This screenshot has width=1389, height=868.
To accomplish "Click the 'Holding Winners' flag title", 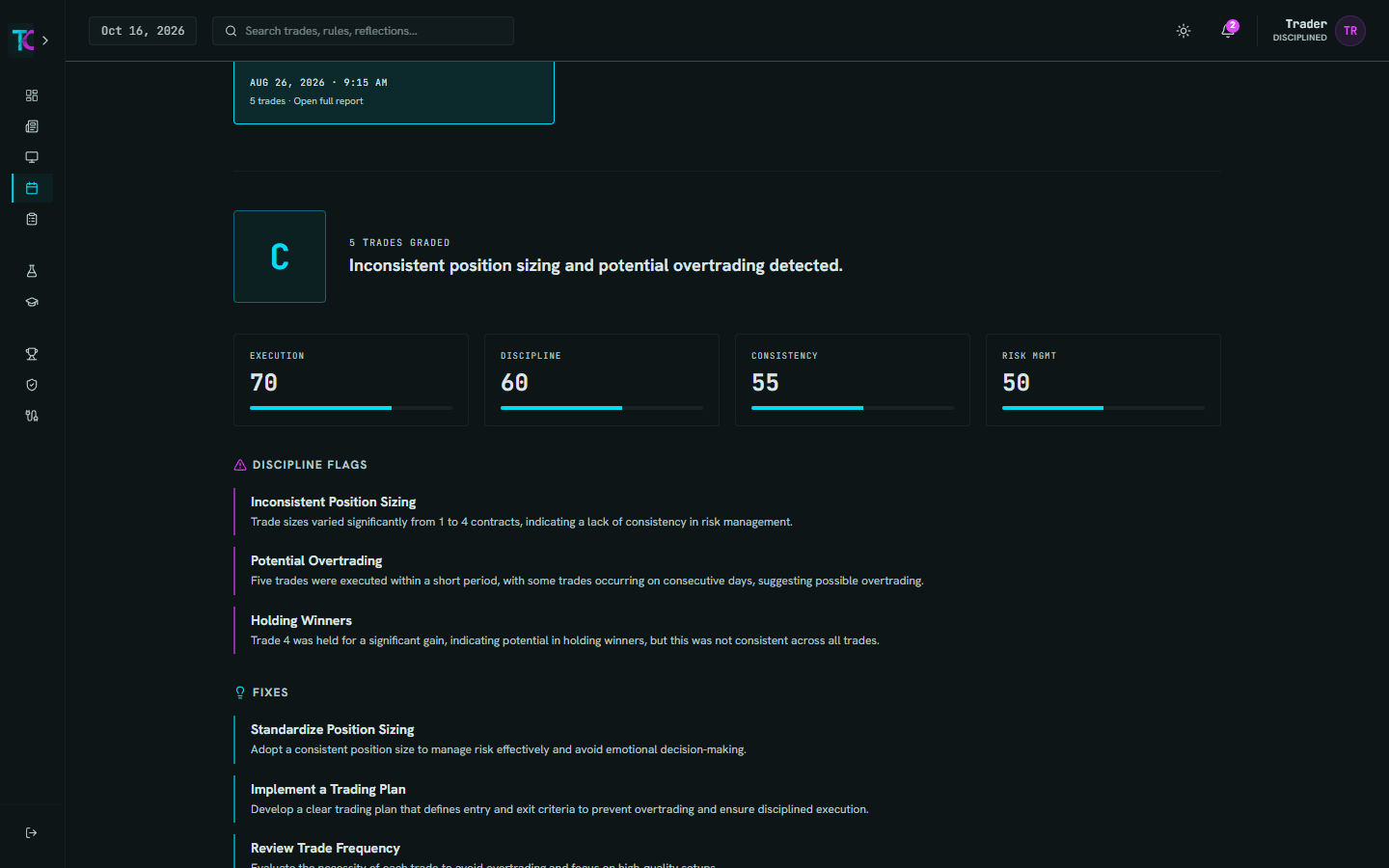I will pos(301,620).
